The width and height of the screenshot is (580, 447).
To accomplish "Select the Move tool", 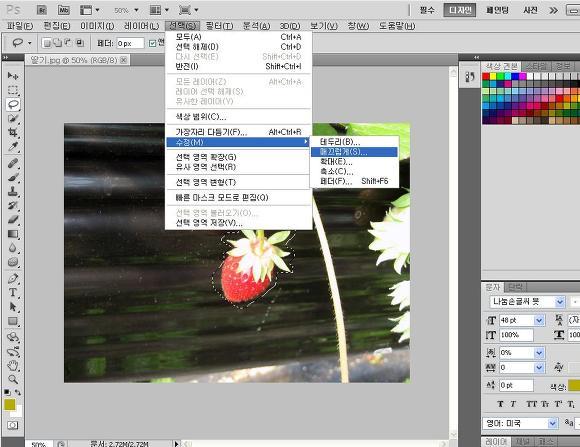I will 13,76.
